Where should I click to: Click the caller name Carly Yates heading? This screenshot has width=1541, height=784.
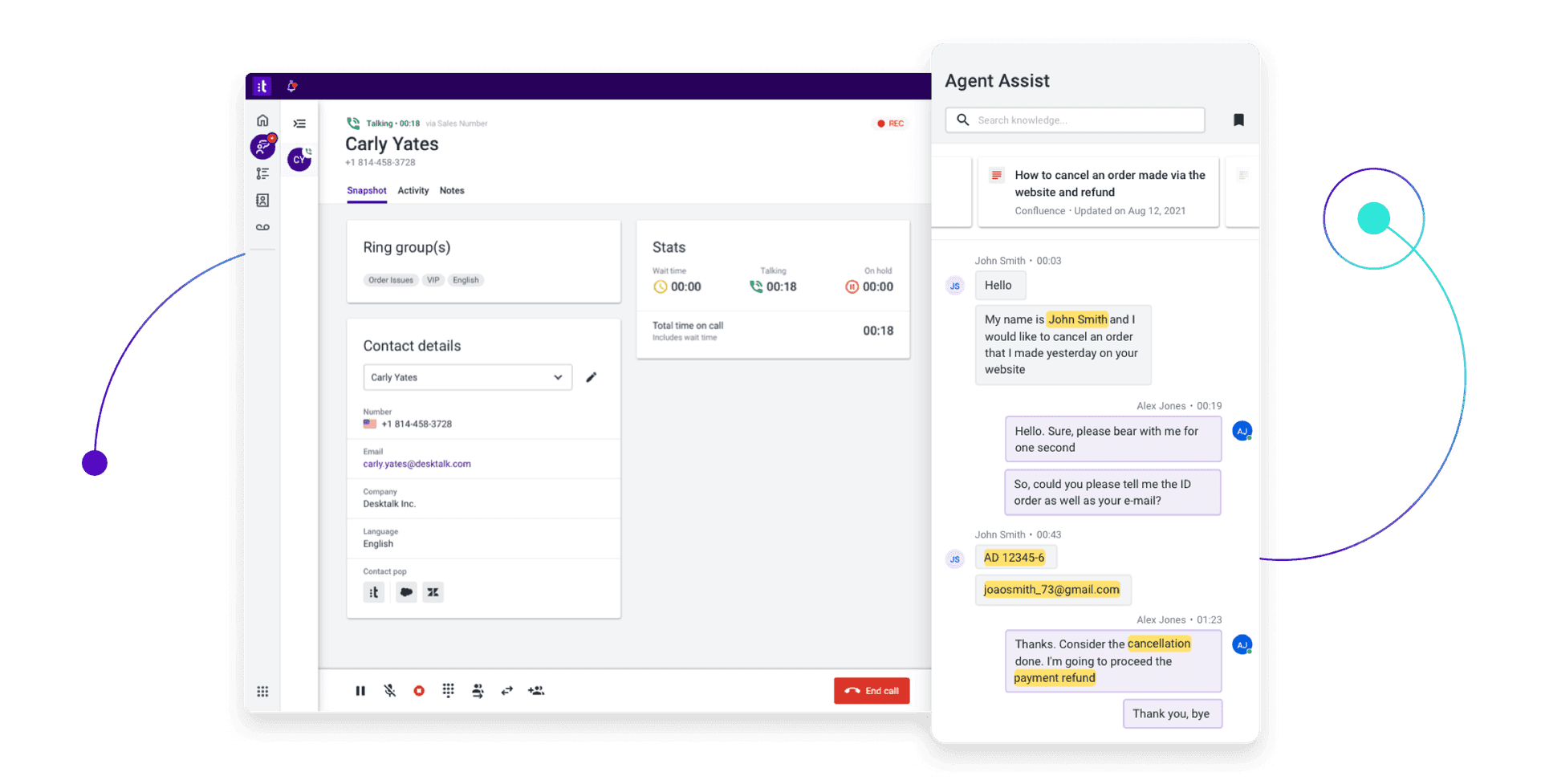392,144
